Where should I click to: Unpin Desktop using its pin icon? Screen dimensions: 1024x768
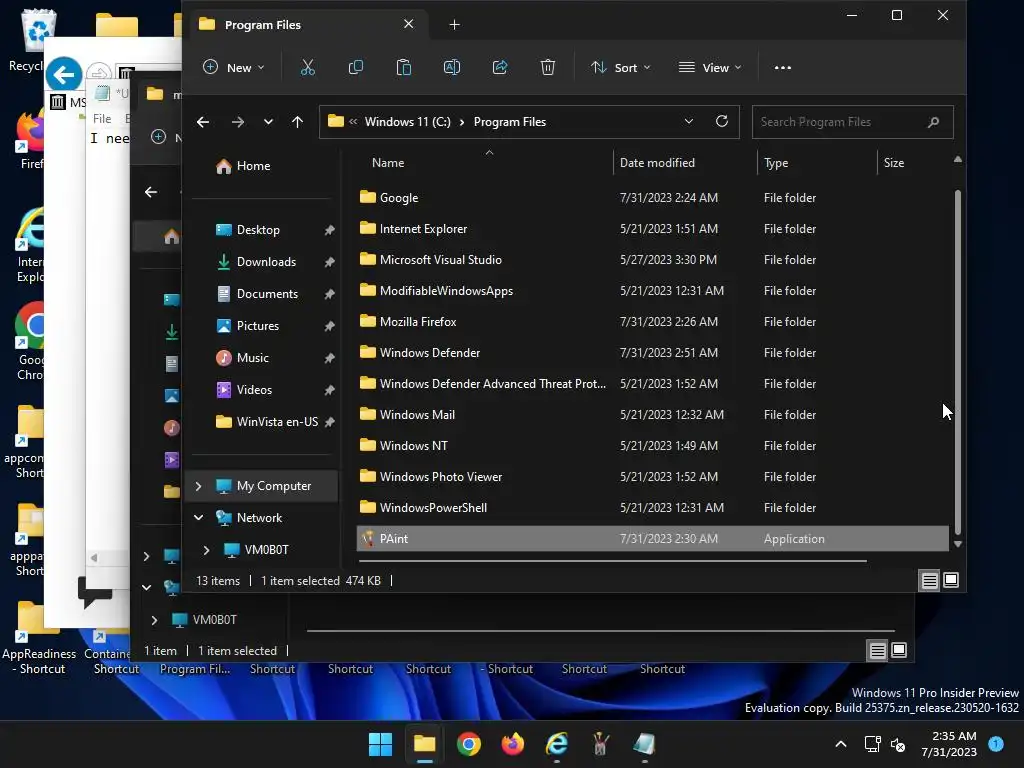329,230
